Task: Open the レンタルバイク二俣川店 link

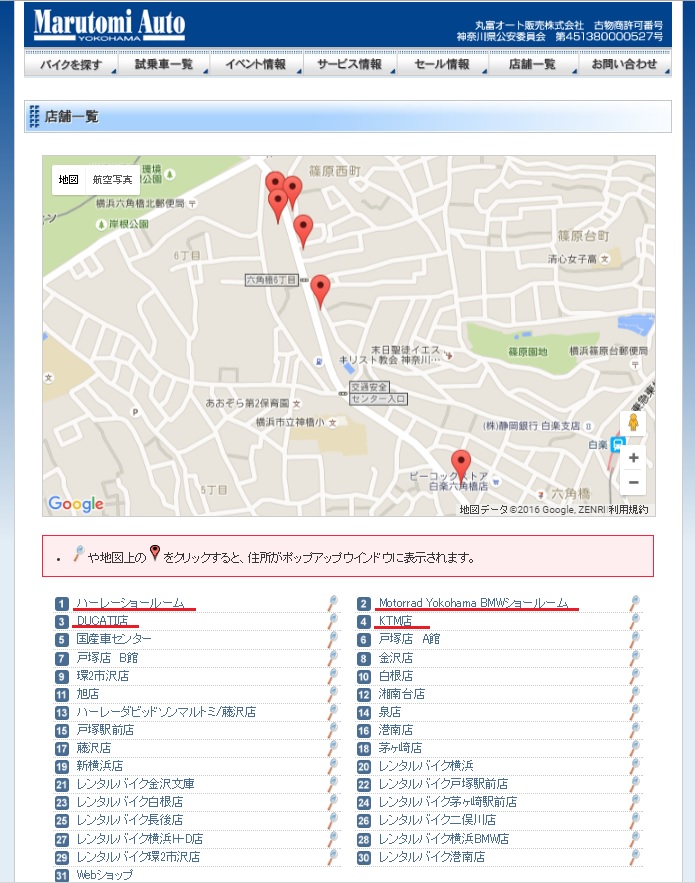Action: point(437,820)
